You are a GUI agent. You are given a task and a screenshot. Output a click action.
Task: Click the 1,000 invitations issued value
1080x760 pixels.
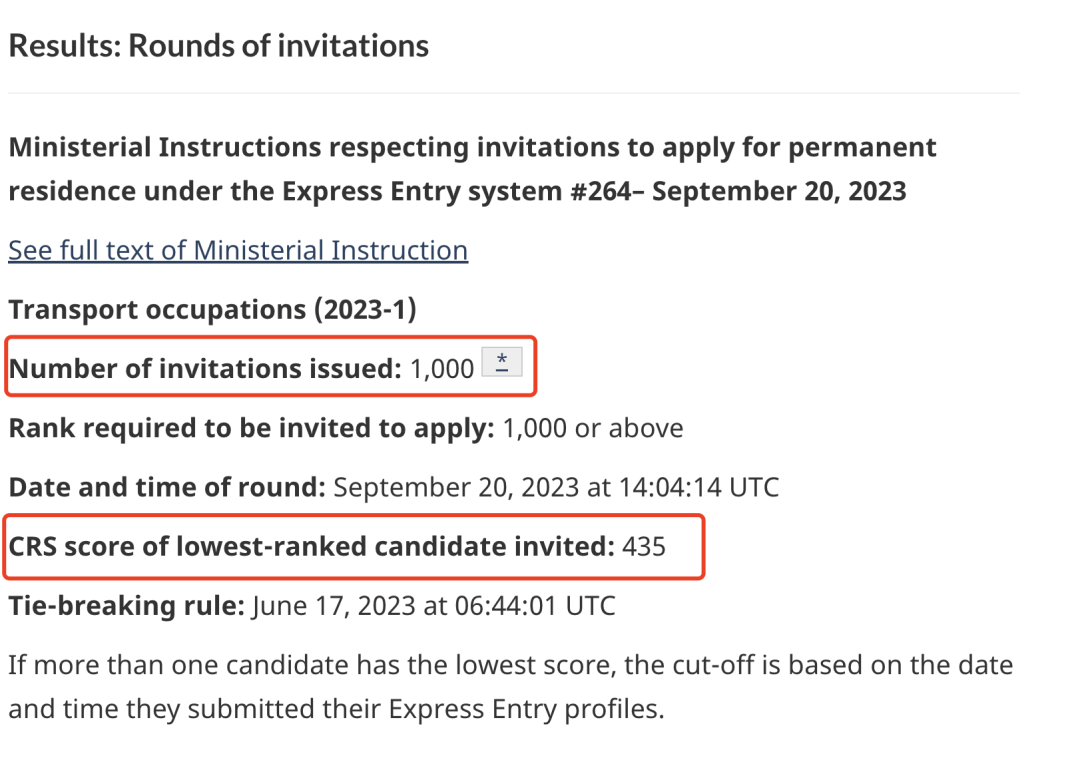coord(442,369)
